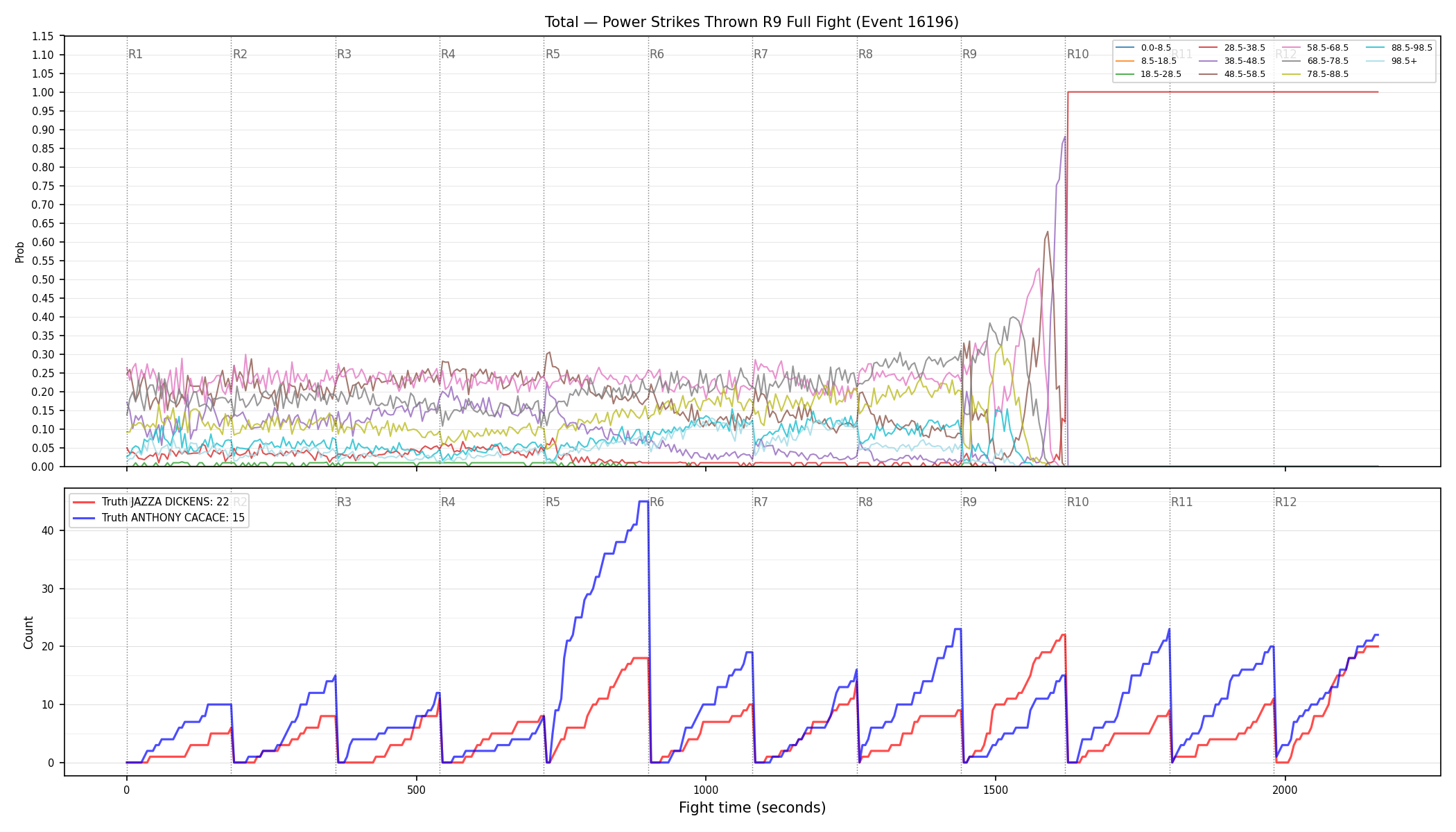Click the 1500 tick on the fight time axis
1456x832 pixels.
[x=996, y=790]
